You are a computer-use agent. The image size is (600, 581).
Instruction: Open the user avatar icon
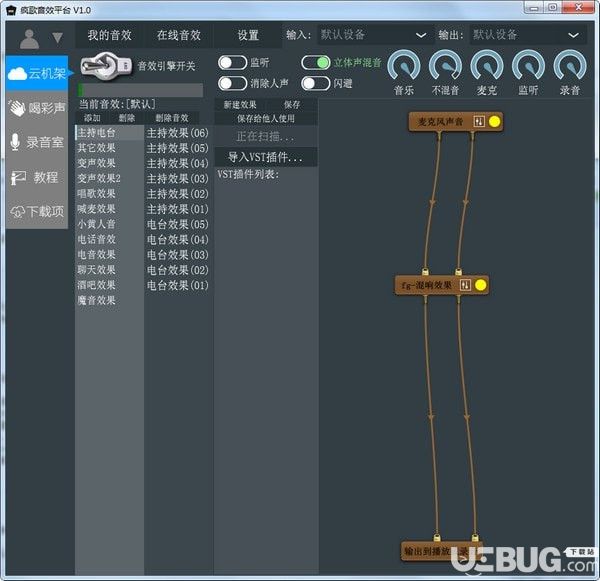[29, 38]
